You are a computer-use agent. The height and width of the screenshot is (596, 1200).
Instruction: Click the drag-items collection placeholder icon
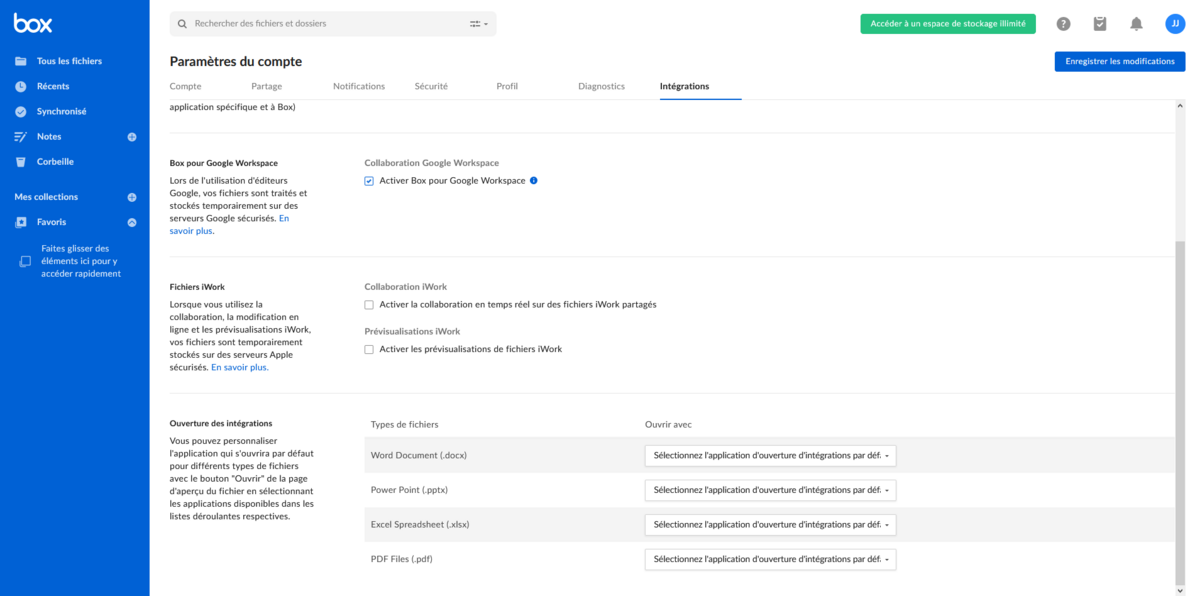[26, 262]
